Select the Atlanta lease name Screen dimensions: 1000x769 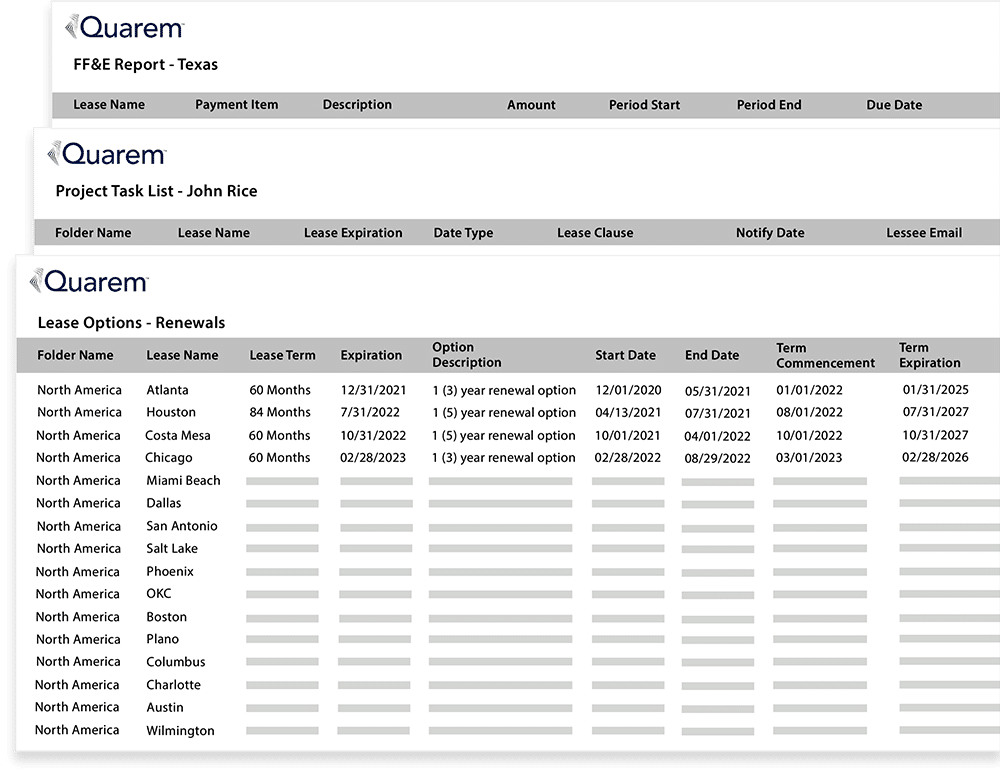pyautogui.click(x=167, y=390)
